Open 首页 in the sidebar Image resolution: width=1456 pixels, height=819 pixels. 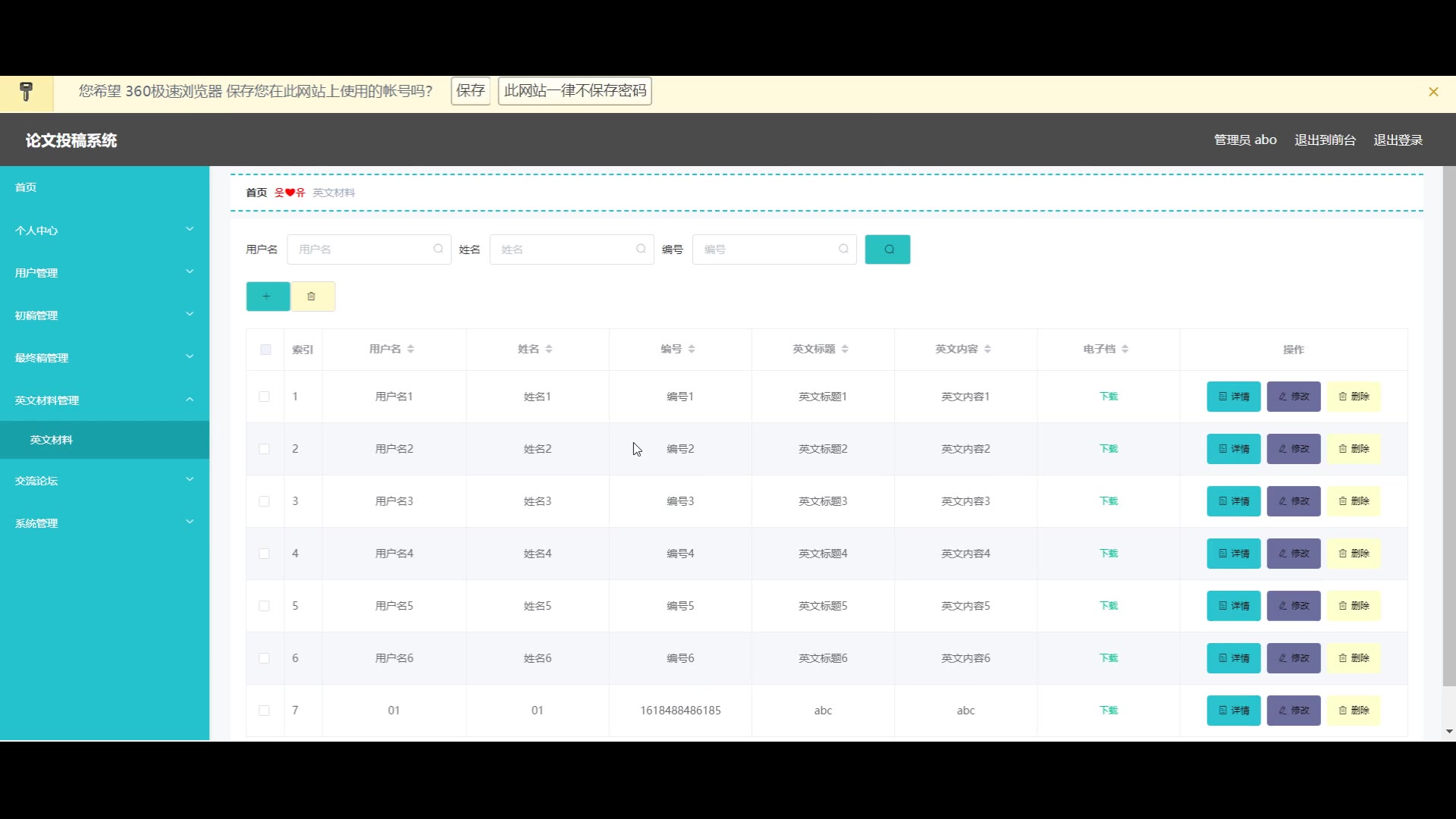(105, 187)
